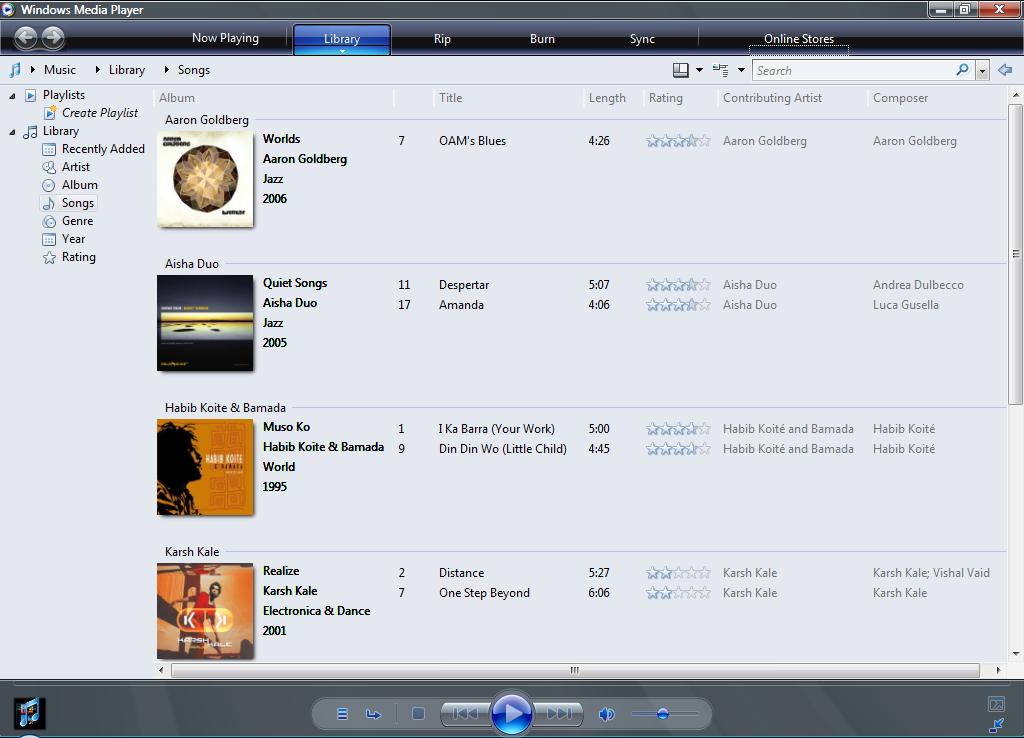Viewport: 1024px width, 738px height.
Task: Set the star rating for Amanda
Action: pyautogui.click(x=678, y=304)
